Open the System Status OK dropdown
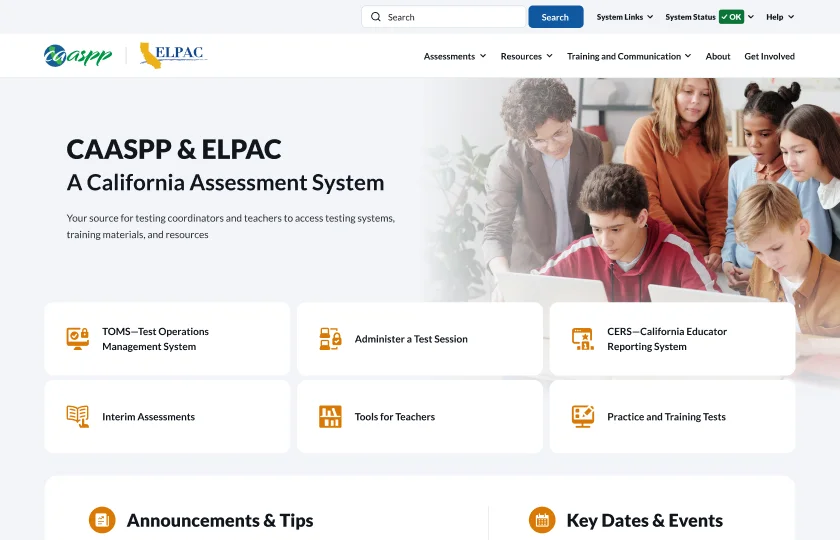 coord(709,17)
